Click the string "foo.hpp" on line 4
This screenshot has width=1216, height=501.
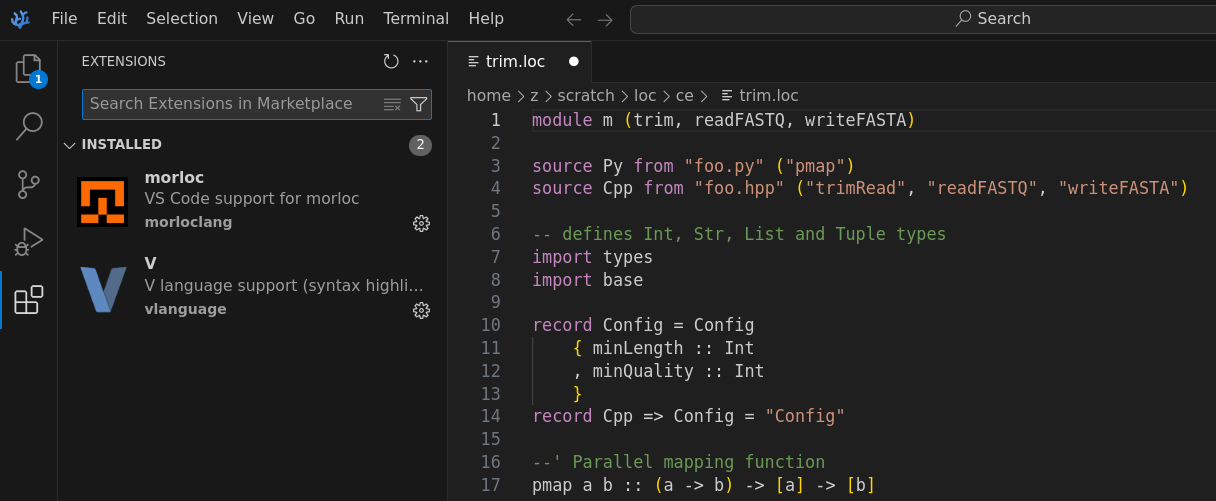point(739,188)
